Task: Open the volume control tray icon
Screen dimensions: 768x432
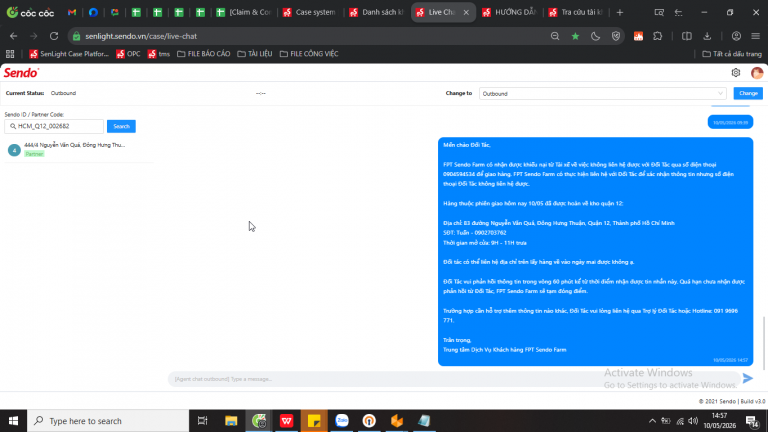Action: tap(693, 421)
